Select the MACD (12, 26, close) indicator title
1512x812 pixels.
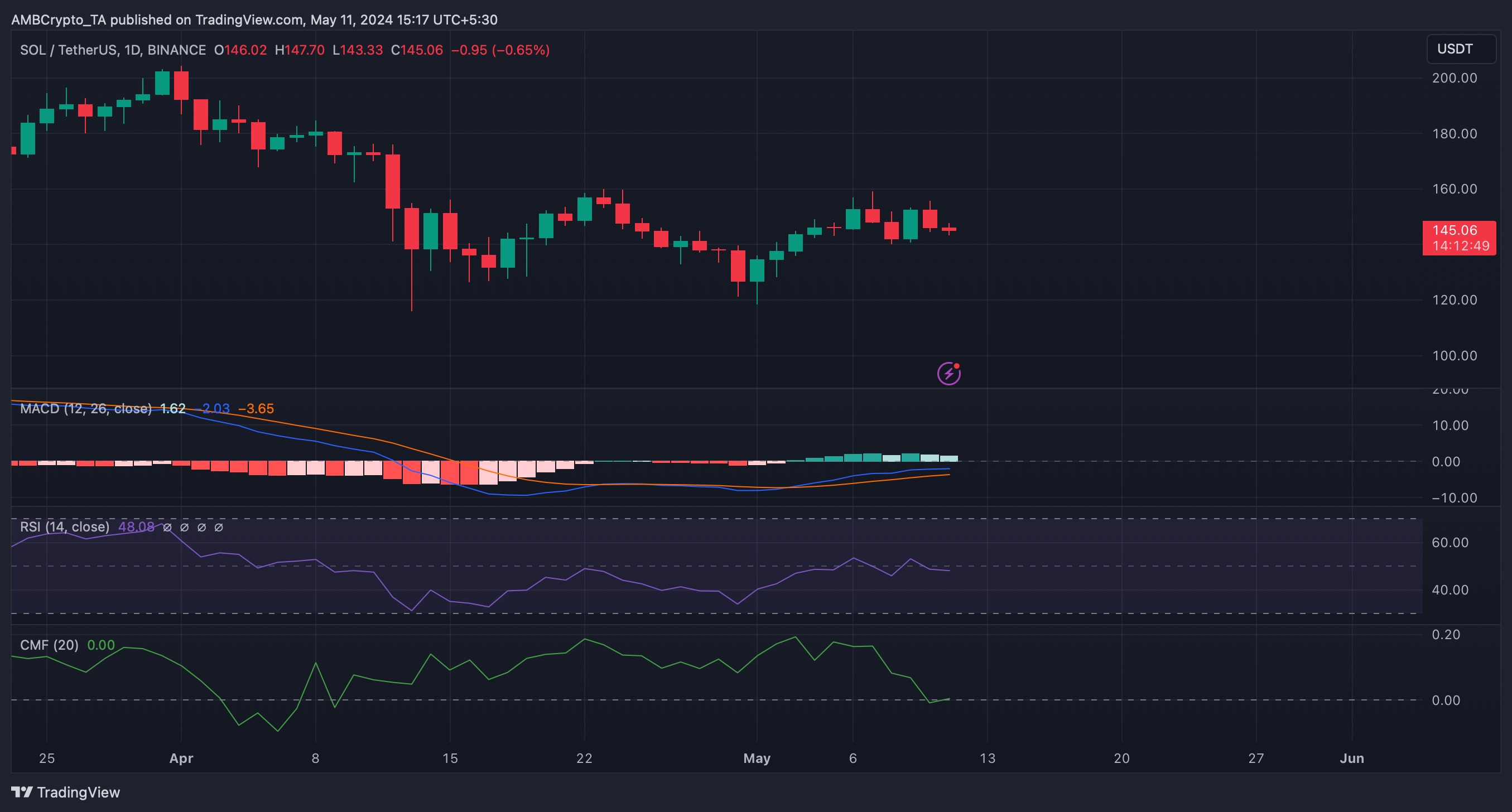[x=86, y=408]
